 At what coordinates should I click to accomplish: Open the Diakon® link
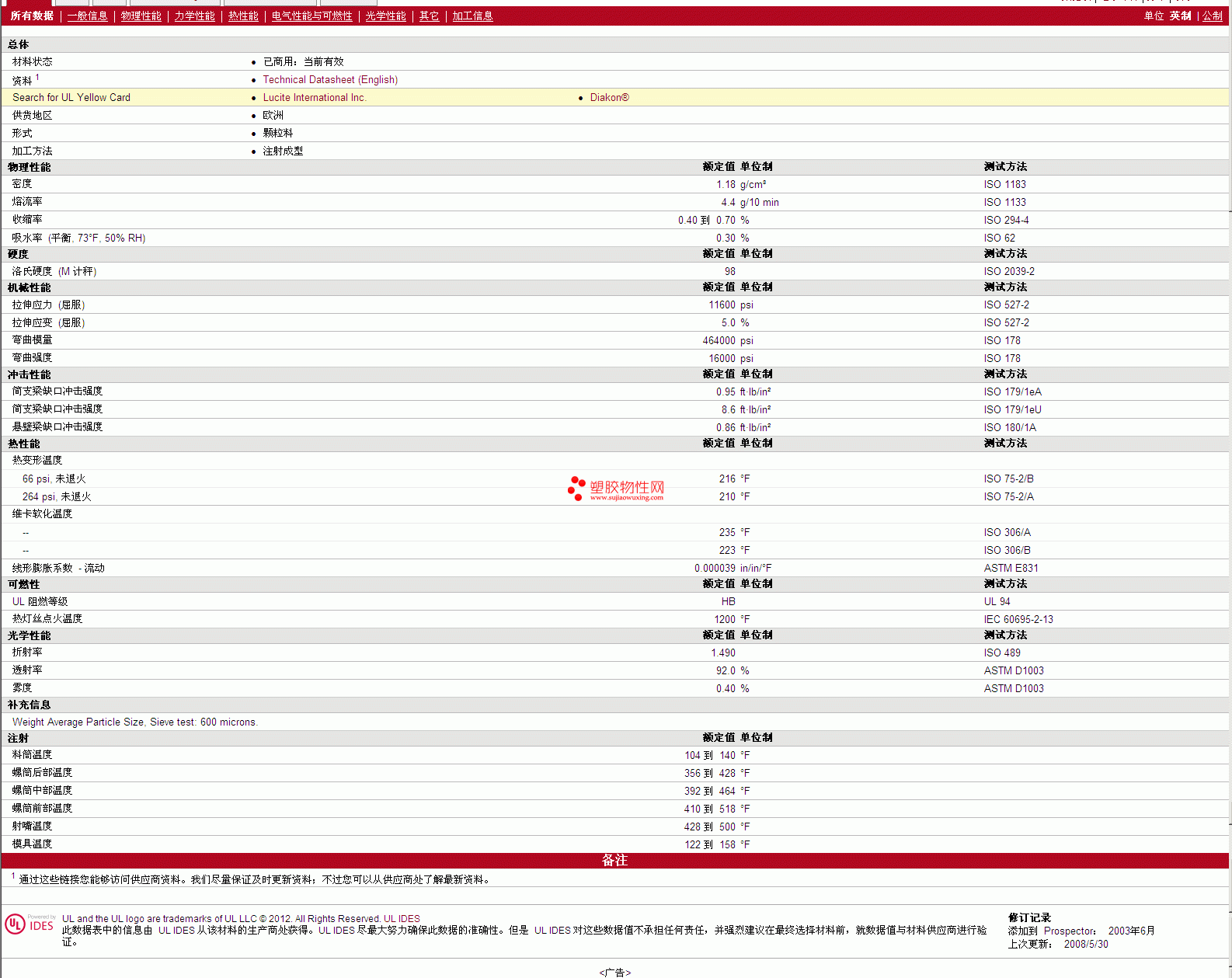[609, 98]
